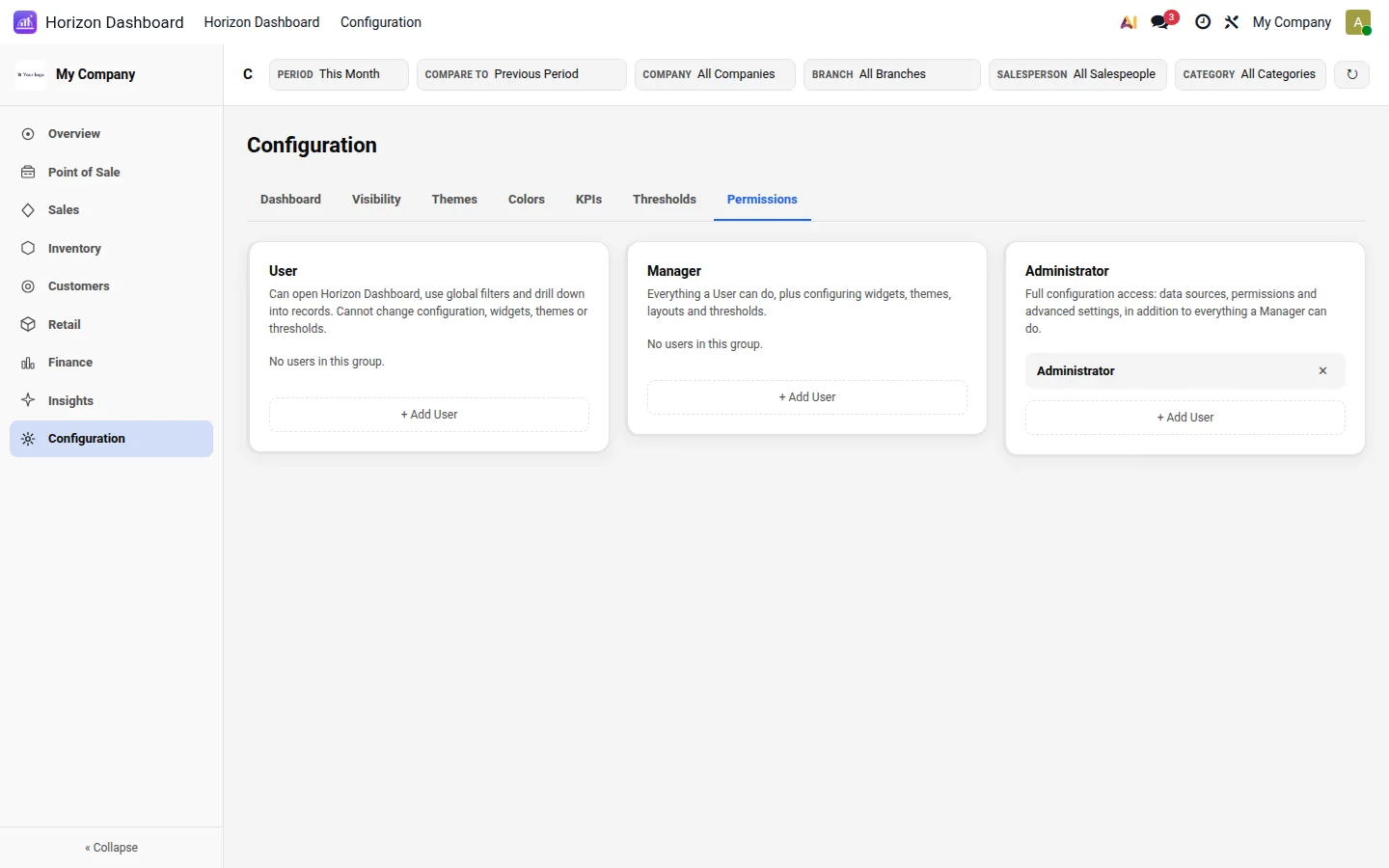Add a user to the Manager group
This screenshot has height=868, width=1389.
(x=807, y=397)
